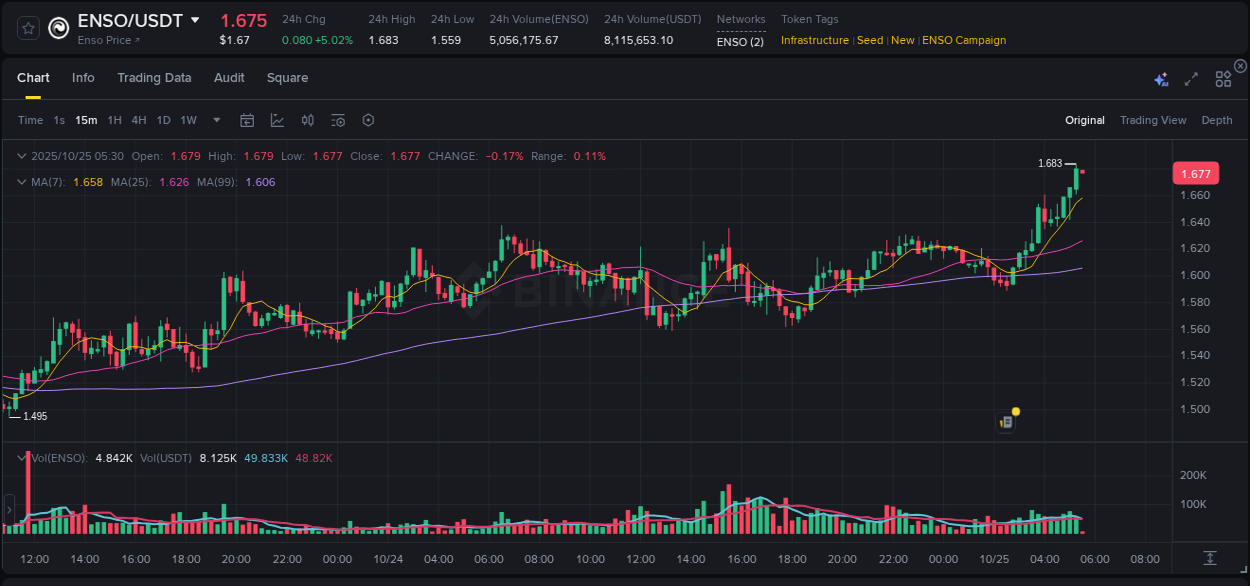Image resolution: width=1250 pixels, height=586 pixels.
Task: Open the chart settings hexagon icon
Action: (368, 119)
